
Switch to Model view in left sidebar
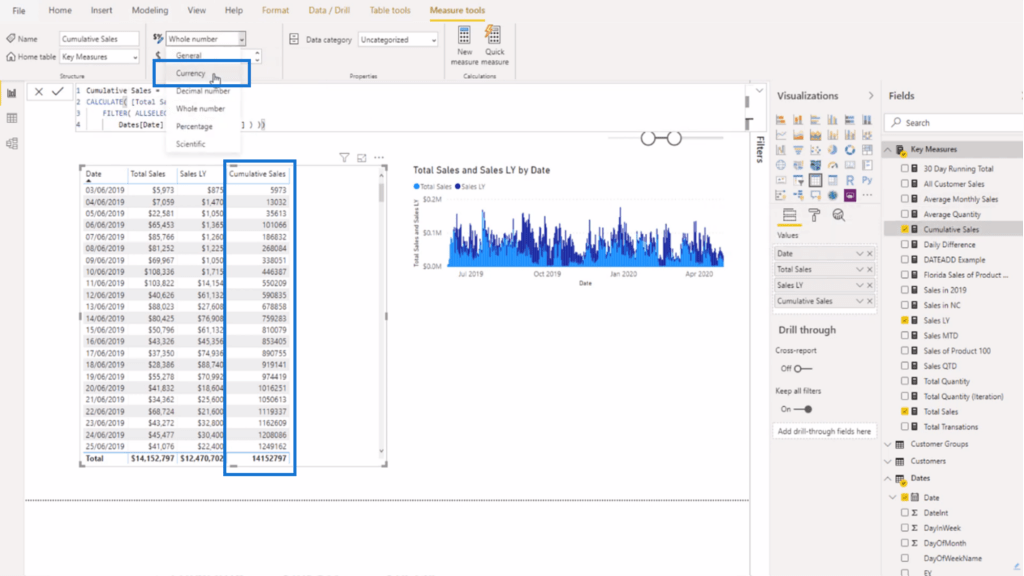pyautogui.click(x=12, y=144)
